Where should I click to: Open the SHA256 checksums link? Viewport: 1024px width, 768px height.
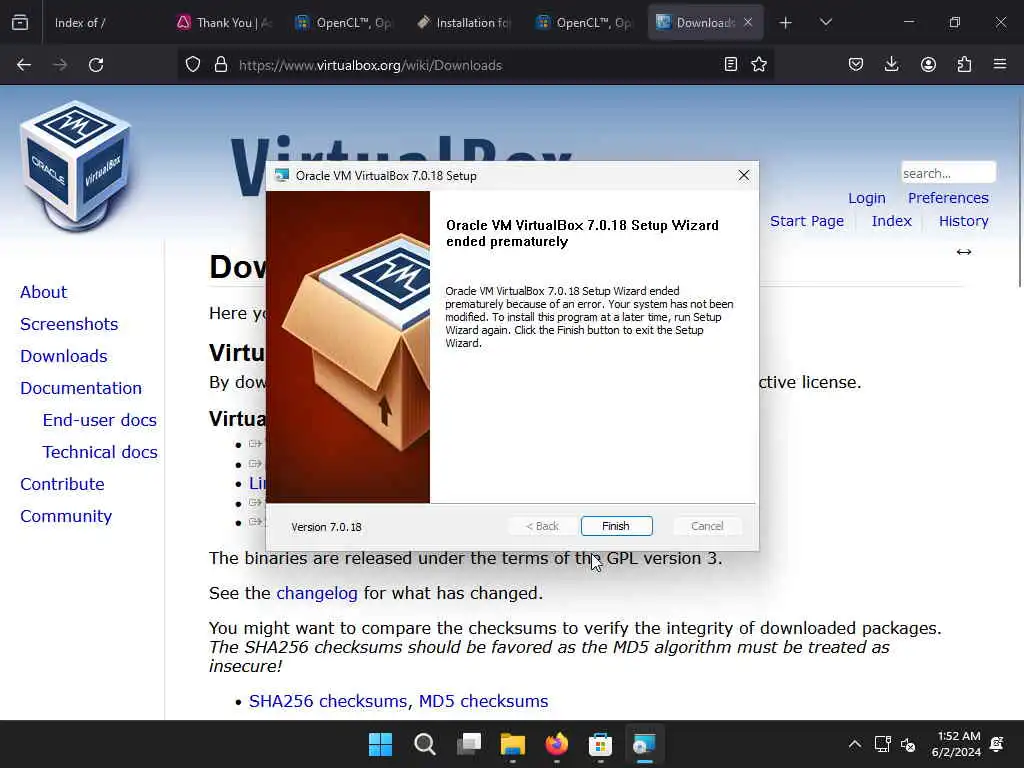pos(330,701)
